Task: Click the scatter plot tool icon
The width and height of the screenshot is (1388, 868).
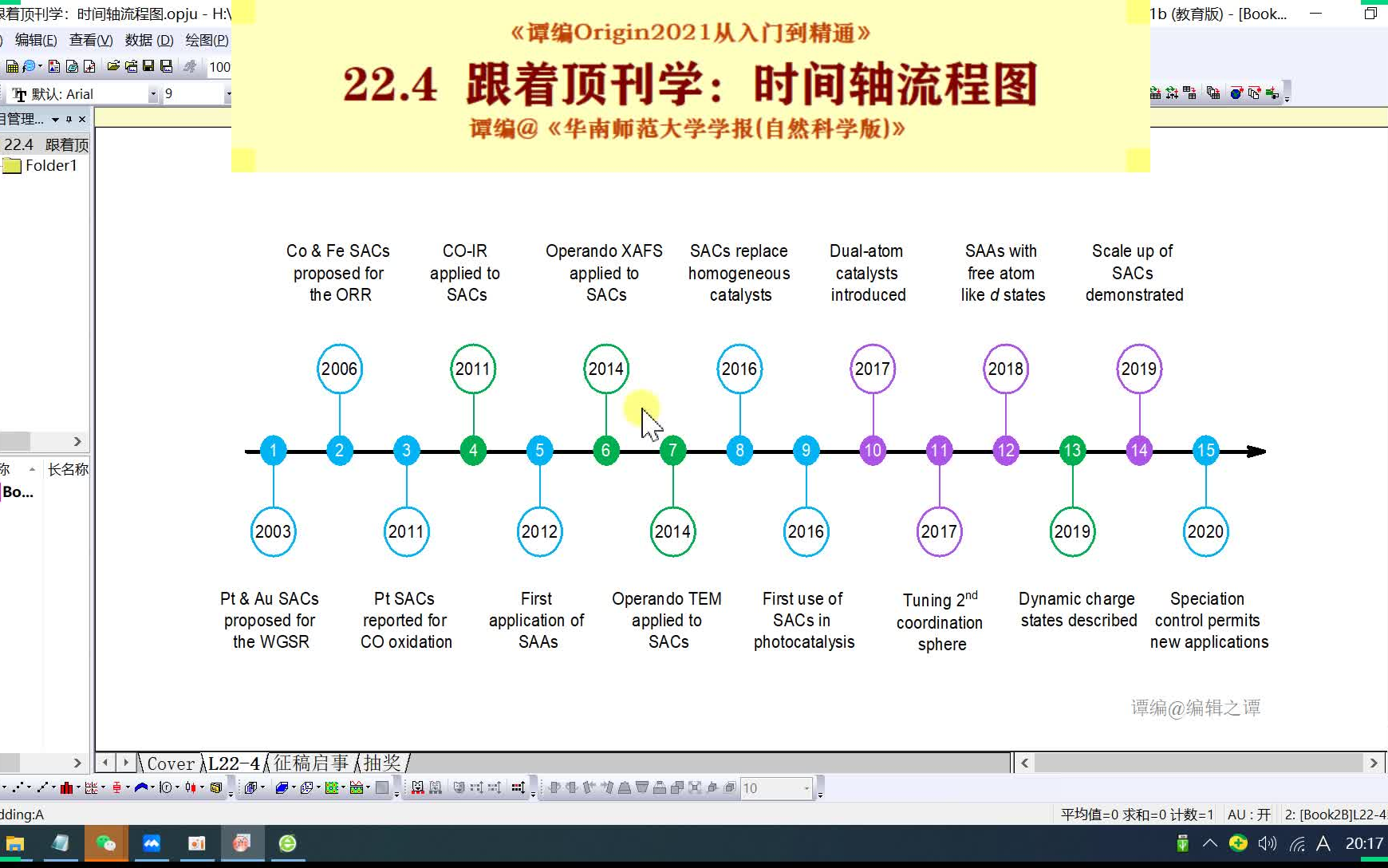Action: (x=18, y=788)
